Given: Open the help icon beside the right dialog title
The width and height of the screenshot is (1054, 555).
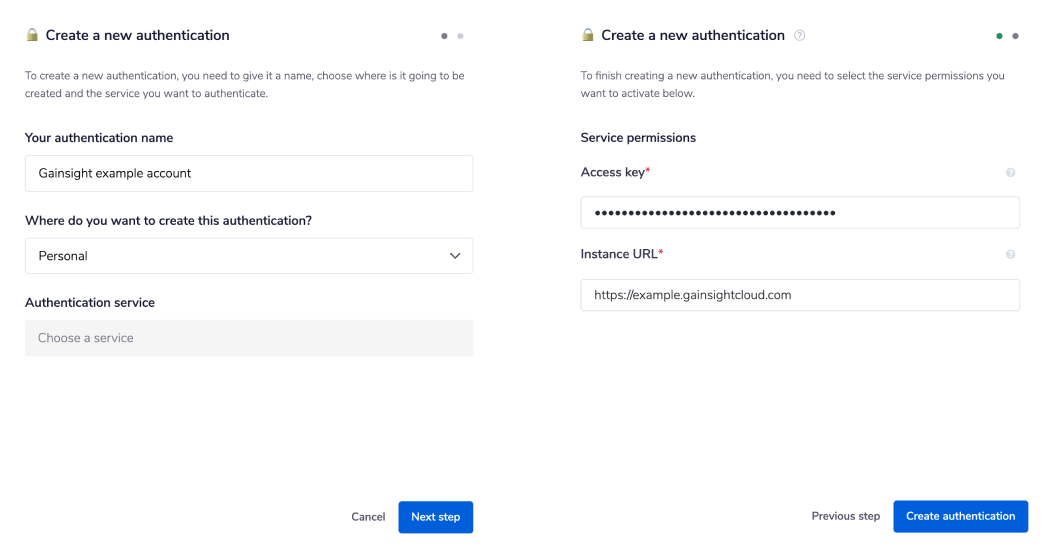Looking at the screenshot, I should (799, 35).
